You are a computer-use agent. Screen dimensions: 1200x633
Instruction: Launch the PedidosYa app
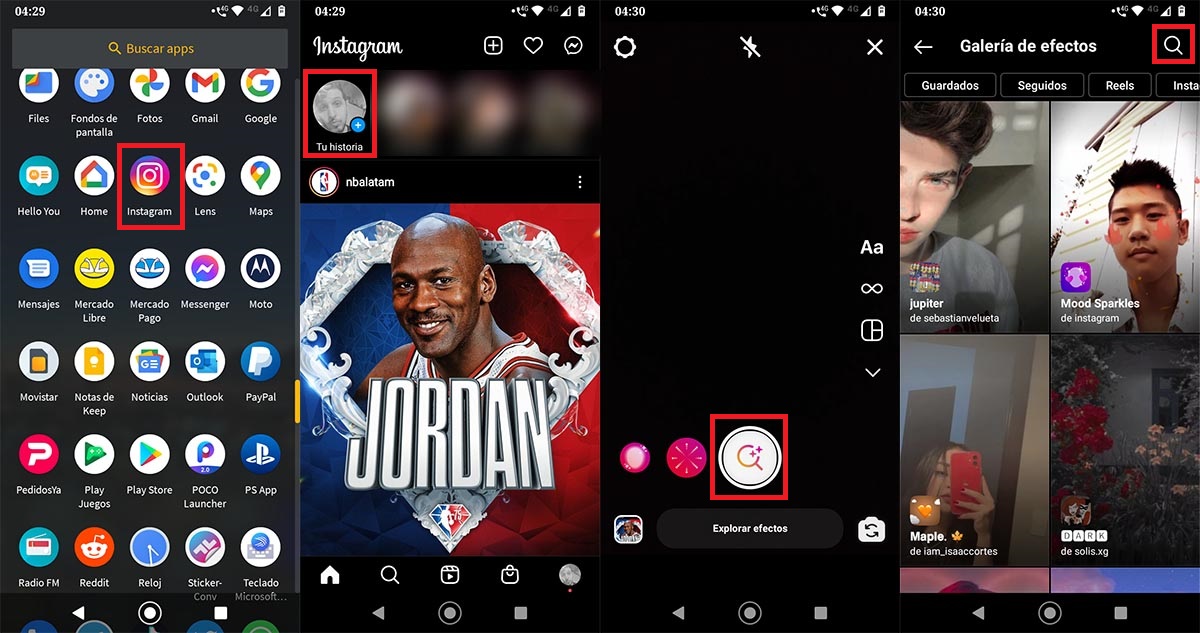[x=39, y=454]
